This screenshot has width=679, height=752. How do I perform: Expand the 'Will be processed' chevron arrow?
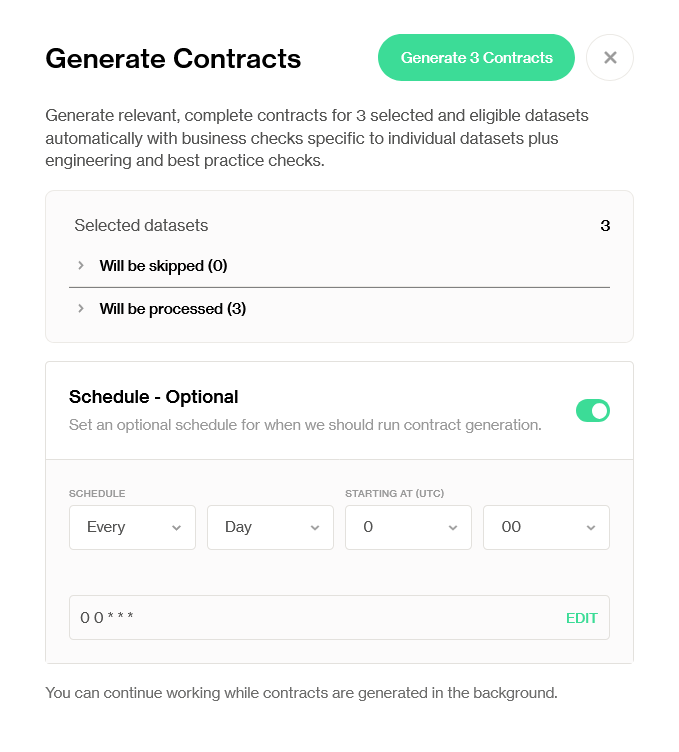(81, 309)
